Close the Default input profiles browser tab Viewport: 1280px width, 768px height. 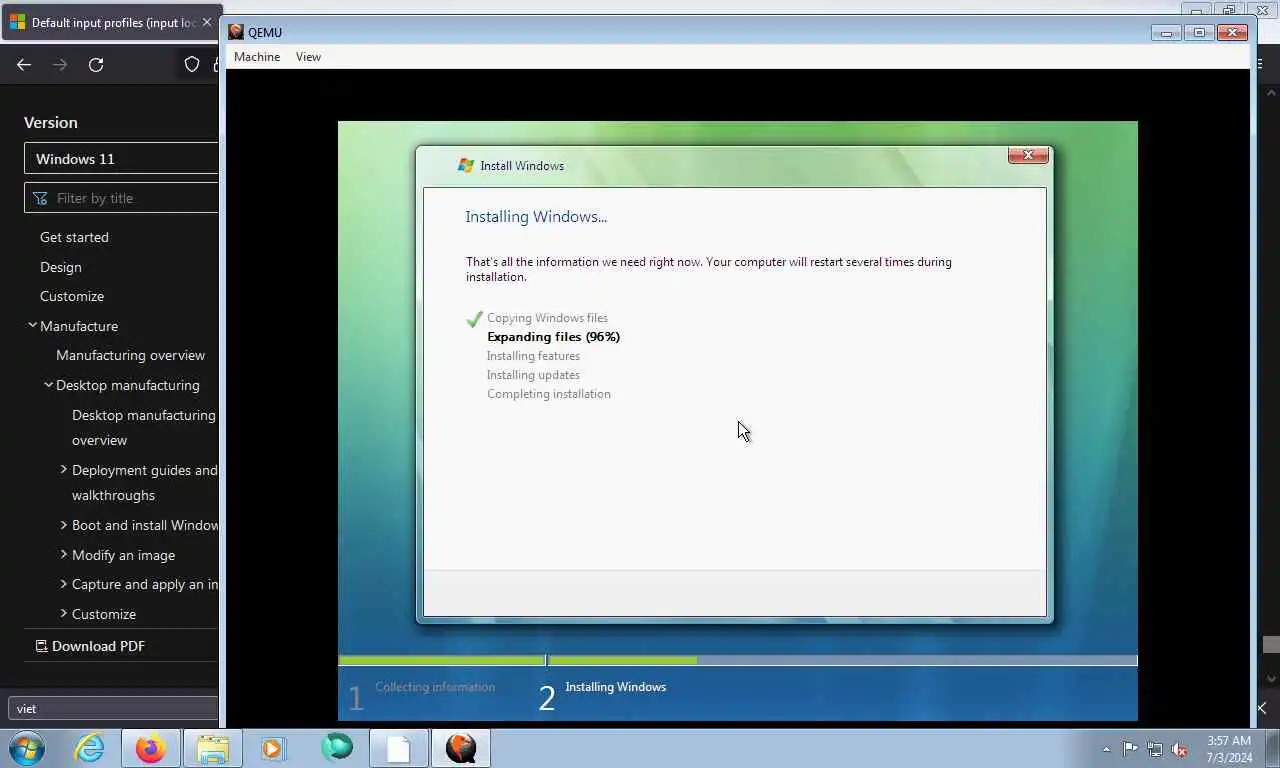[x=207, y=22]
